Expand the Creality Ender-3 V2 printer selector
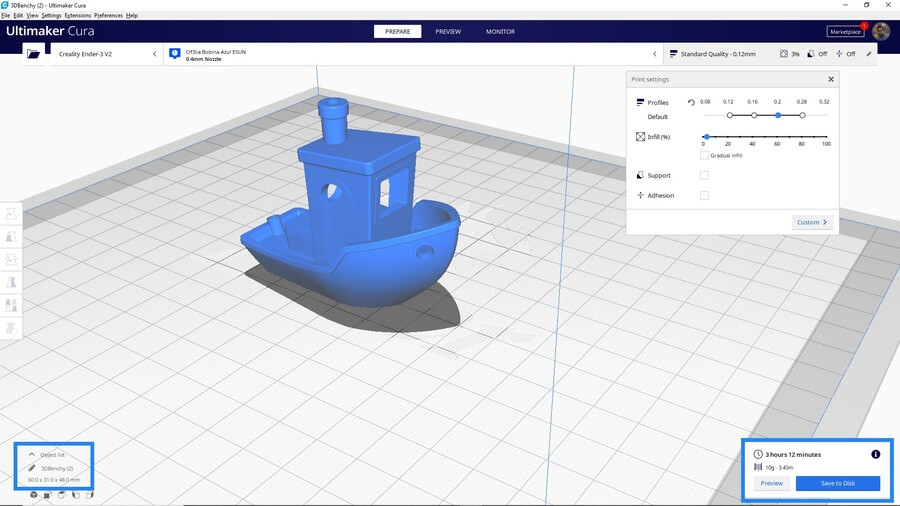Viewport: 900px width, 506px height. click(x=107, y=54)
